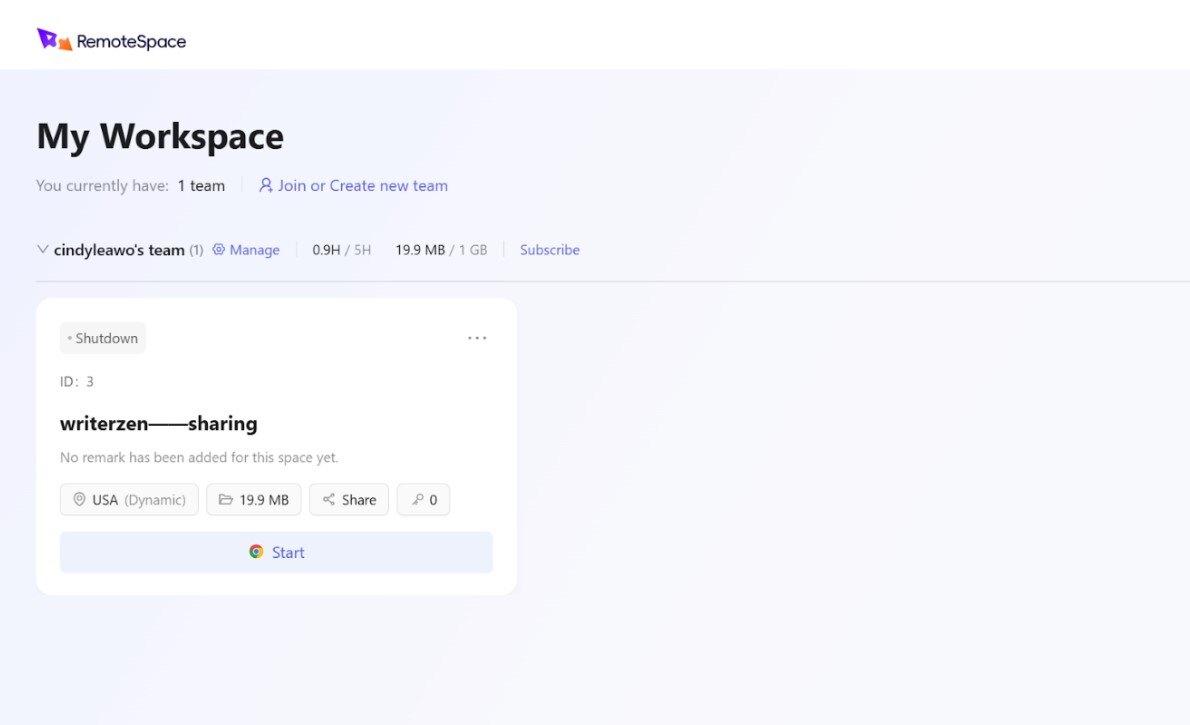Start the writerzen——sharing space
Screen dimensions: 1190x725
pos(276,551)
